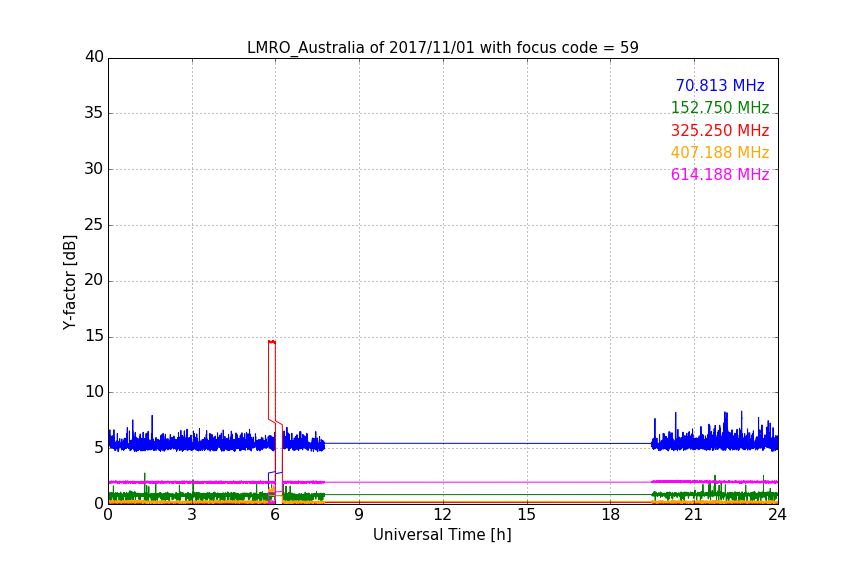Image resolution: width=864 pixels, height=576 pixels.
Task: Click the red 325.250 MHz spike peak
Action: click(272, 342)
